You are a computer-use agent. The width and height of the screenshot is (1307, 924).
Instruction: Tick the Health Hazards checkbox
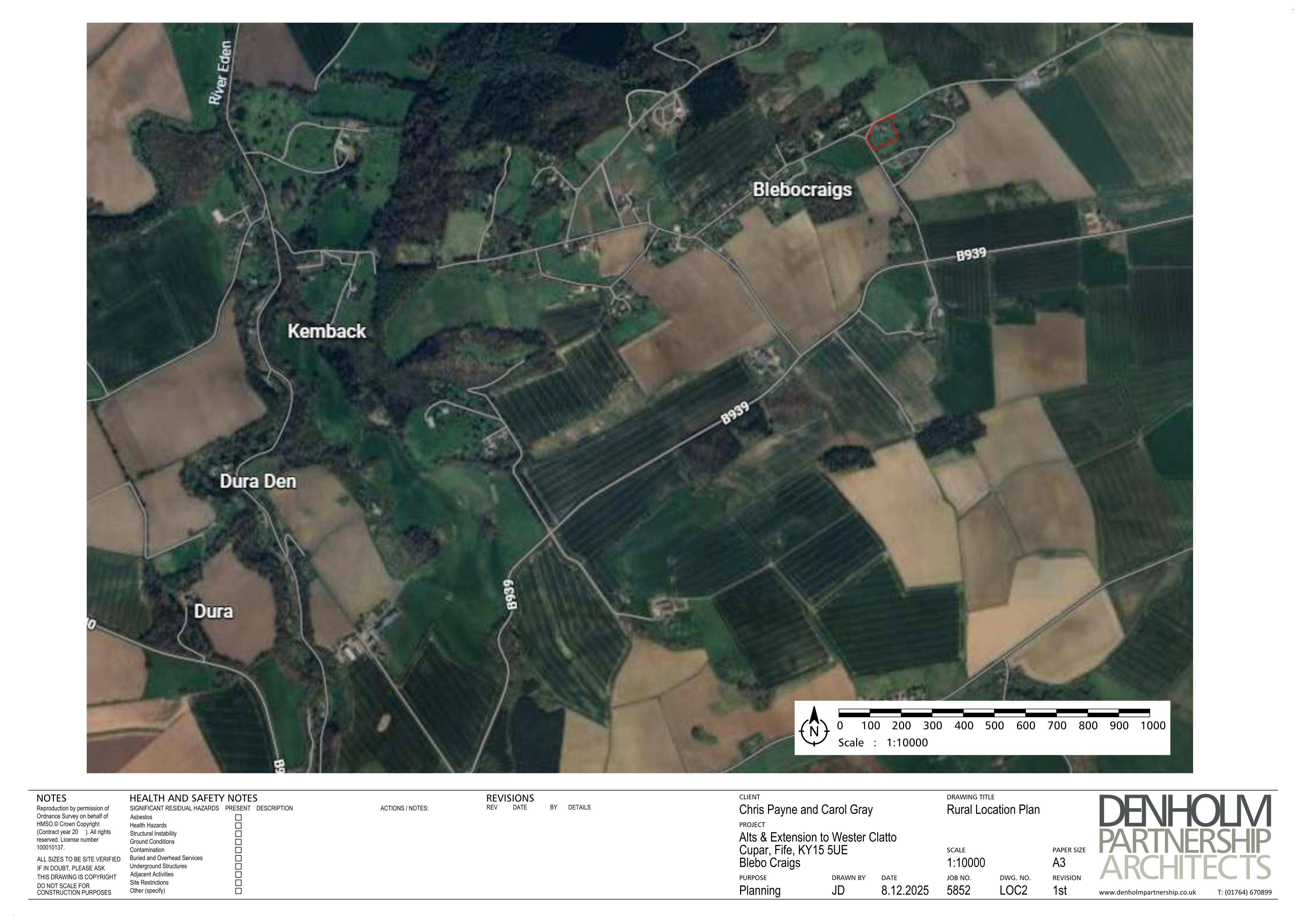tap(238, 825)
